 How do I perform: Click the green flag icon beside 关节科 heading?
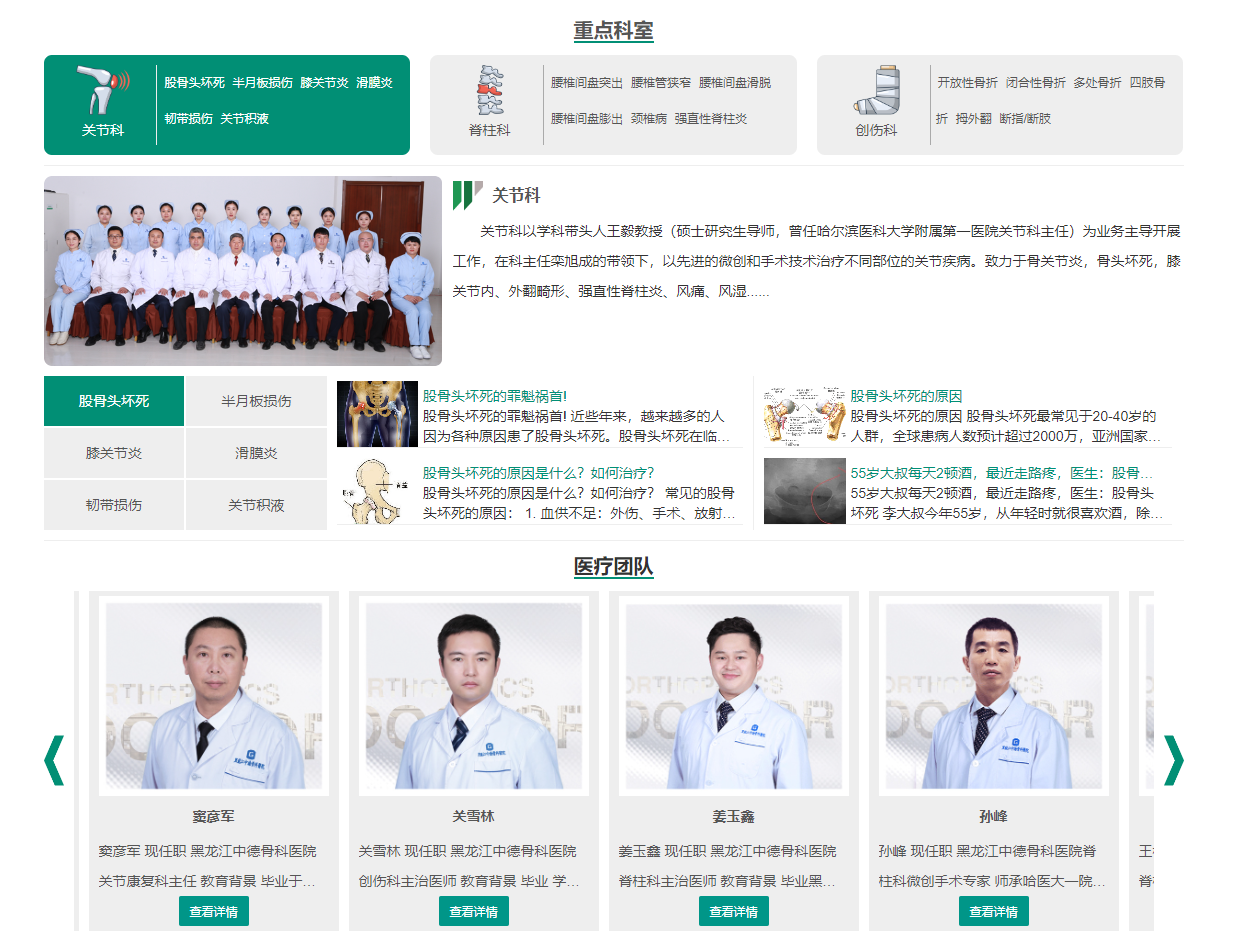click(x=467, y=195)
